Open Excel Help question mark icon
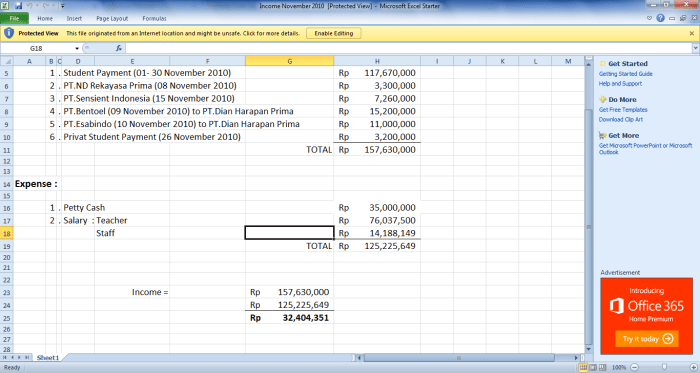Image resolution: width=700 pixels, height=373 pixels. click(x=660, y=18)
